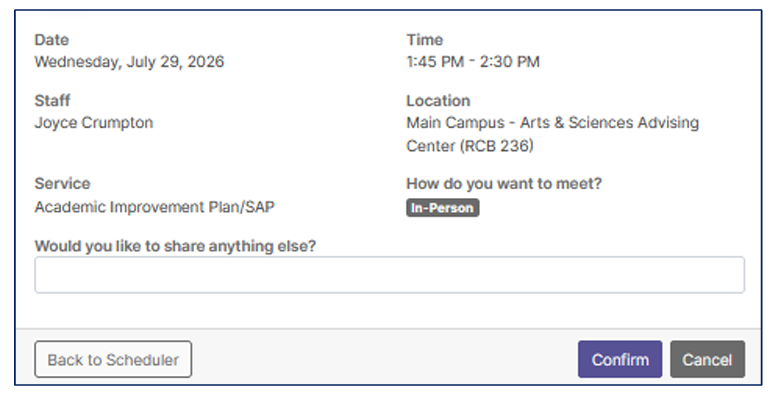The height and width of the screenshot is (402, 775).
Task: Focus the share anything else text box
Action: click(x=389, y=274)
